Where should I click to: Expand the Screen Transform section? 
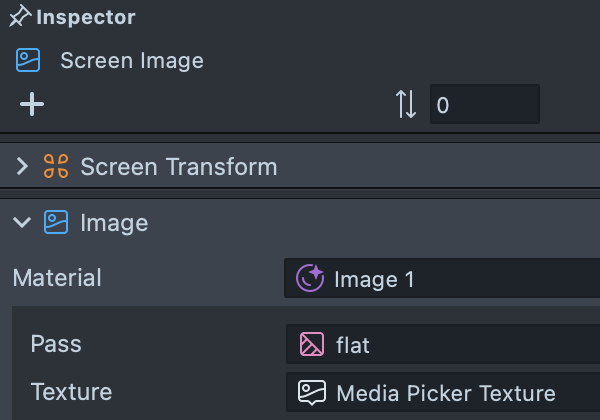(22, 166)
